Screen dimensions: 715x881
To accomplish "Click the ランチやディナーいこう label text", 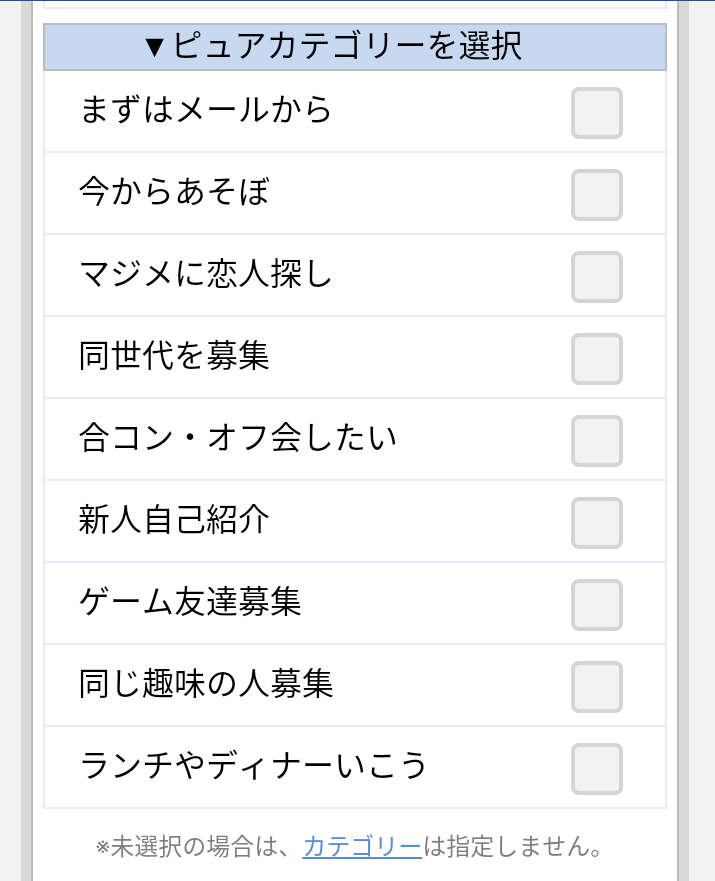I will 253,765.
